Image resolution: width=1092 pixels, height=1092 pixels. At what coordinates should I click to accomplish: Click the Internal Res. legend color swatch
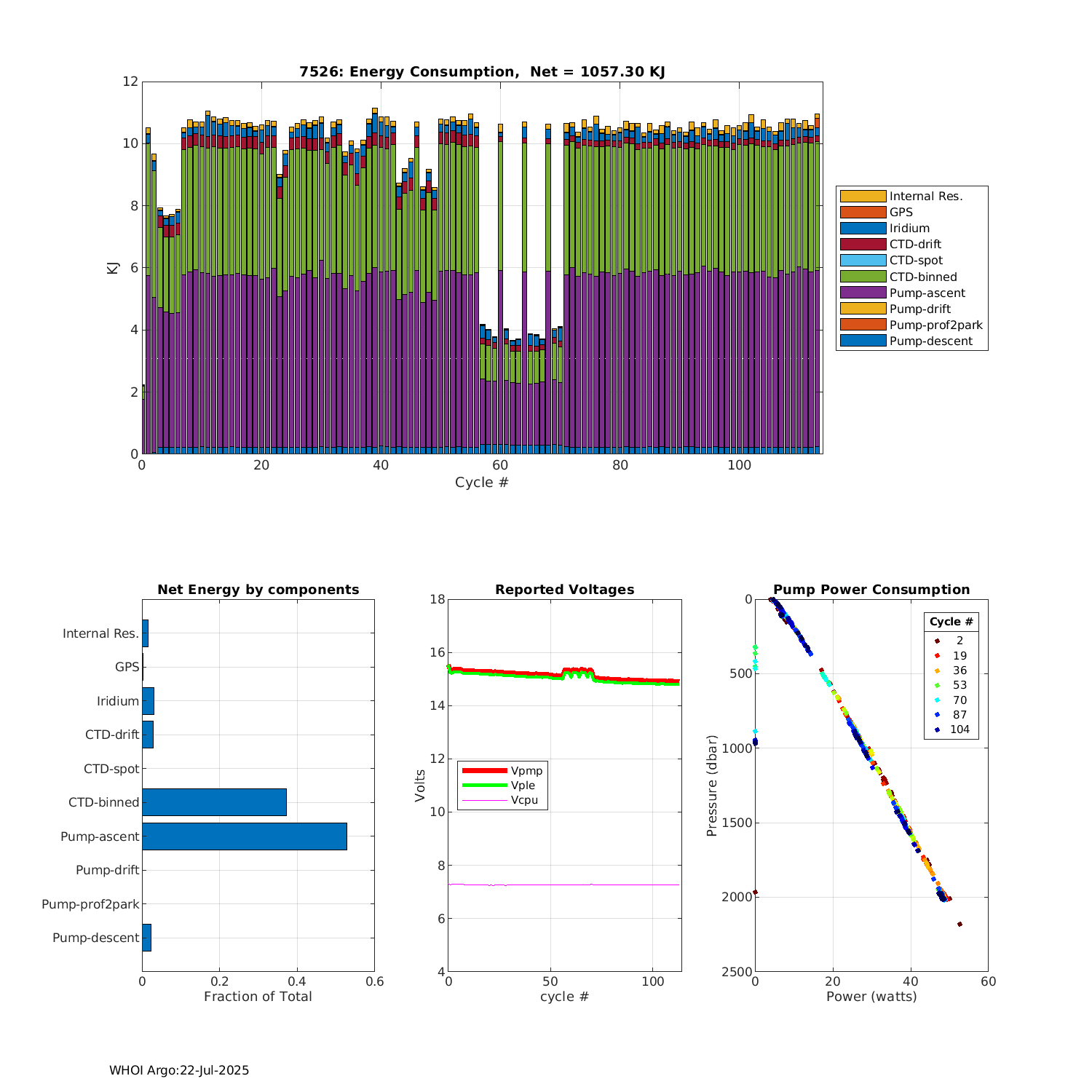(x=863, y=196)
